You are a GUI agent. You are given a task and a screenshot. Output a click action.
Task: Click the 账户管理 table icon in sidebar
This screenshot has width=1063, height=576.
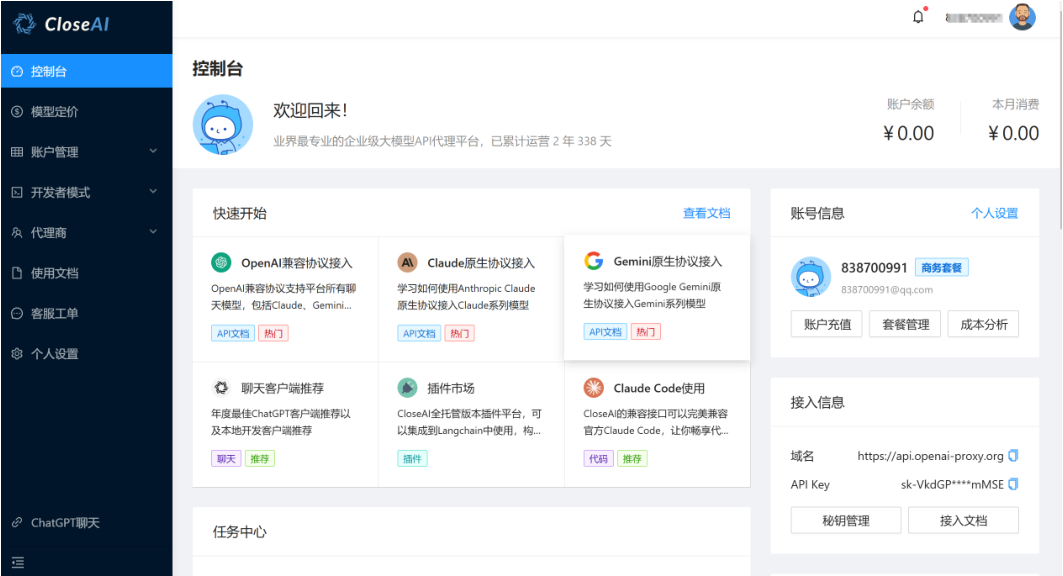(17, 152)
